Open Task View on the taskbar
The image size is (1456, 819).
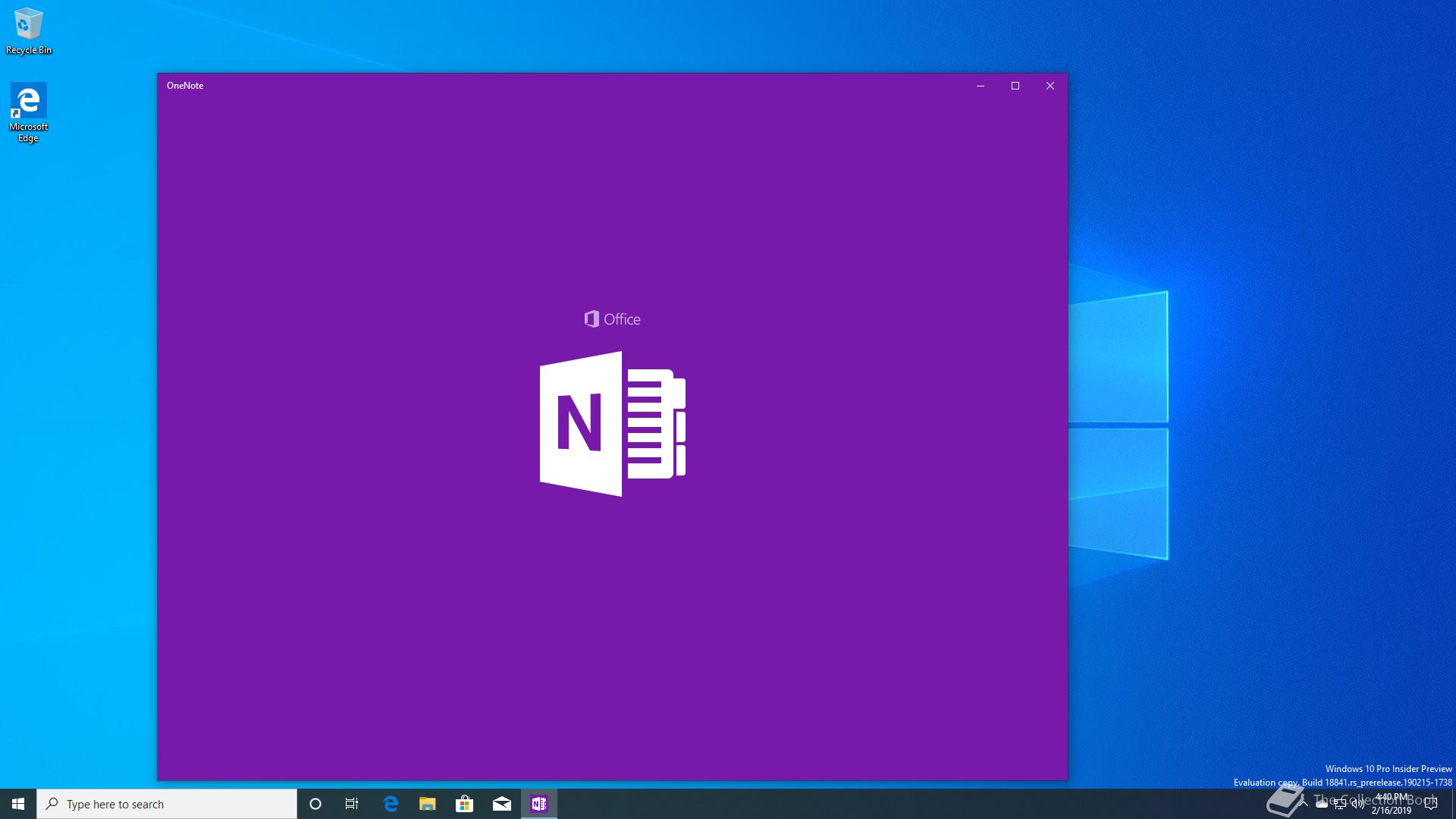(352, 804)
